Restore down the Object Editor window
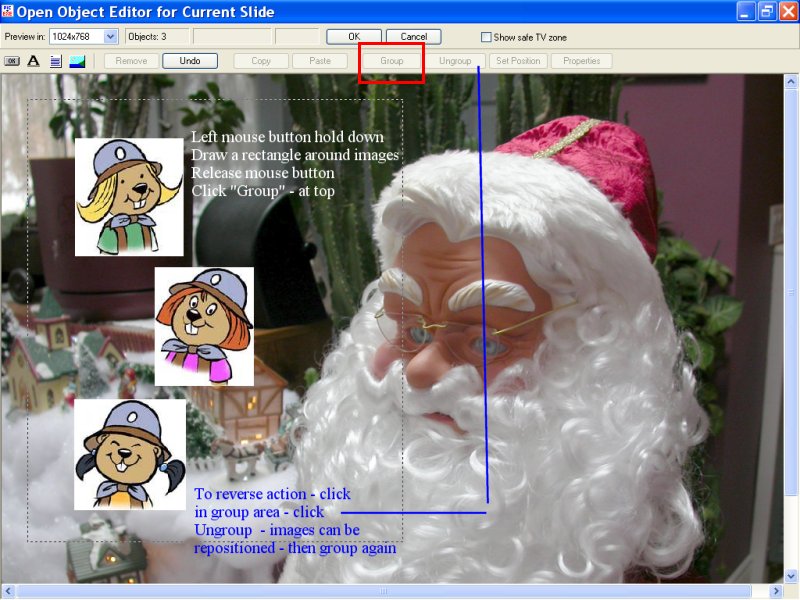The width and height of the screenshot is (800, 600). [x=767, y=12]
